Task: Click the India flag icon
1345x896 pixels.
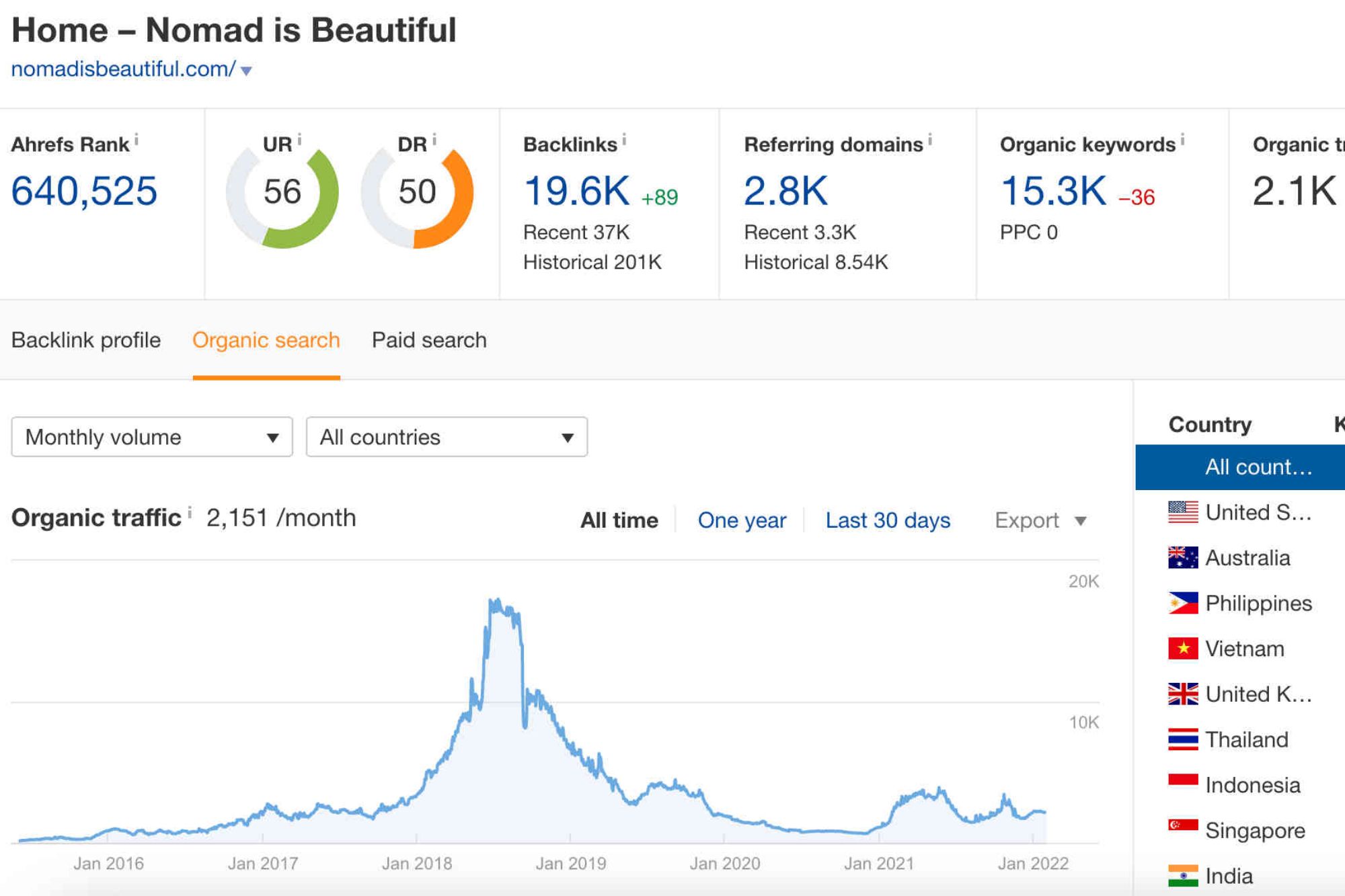Action: pyautogui.click(x=1183, y=876)
